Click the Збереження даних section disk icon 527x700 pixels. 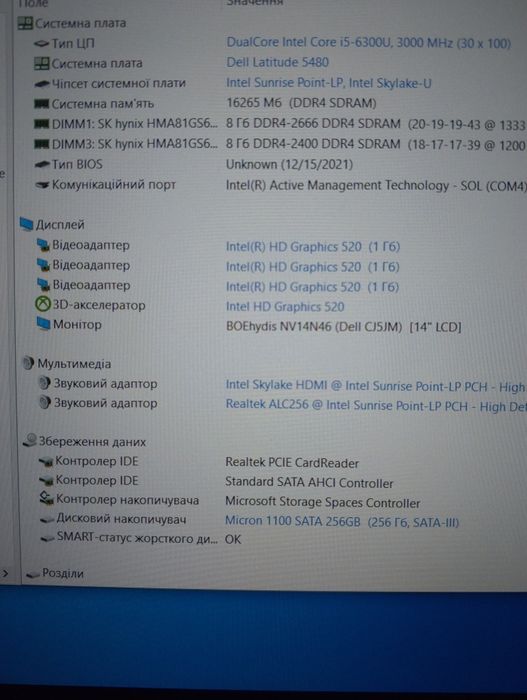coord(29,441)
